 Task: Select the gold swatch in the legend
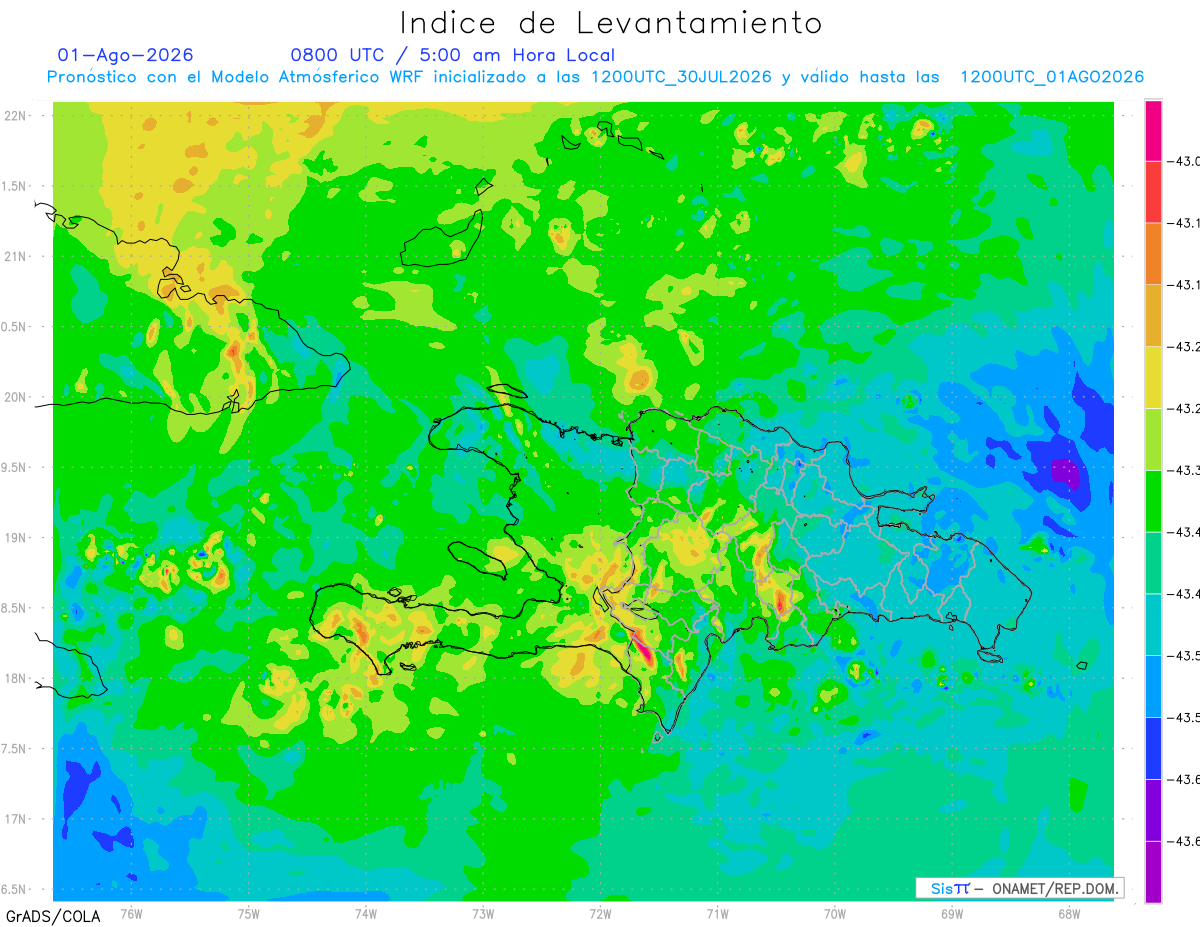point(1153,316)
